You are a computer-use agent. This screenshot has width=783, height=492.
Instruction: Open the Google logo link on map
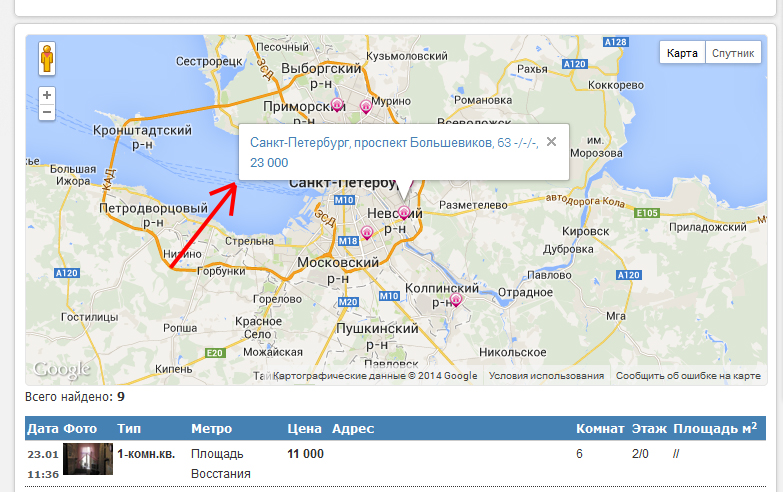pos(61,370)
